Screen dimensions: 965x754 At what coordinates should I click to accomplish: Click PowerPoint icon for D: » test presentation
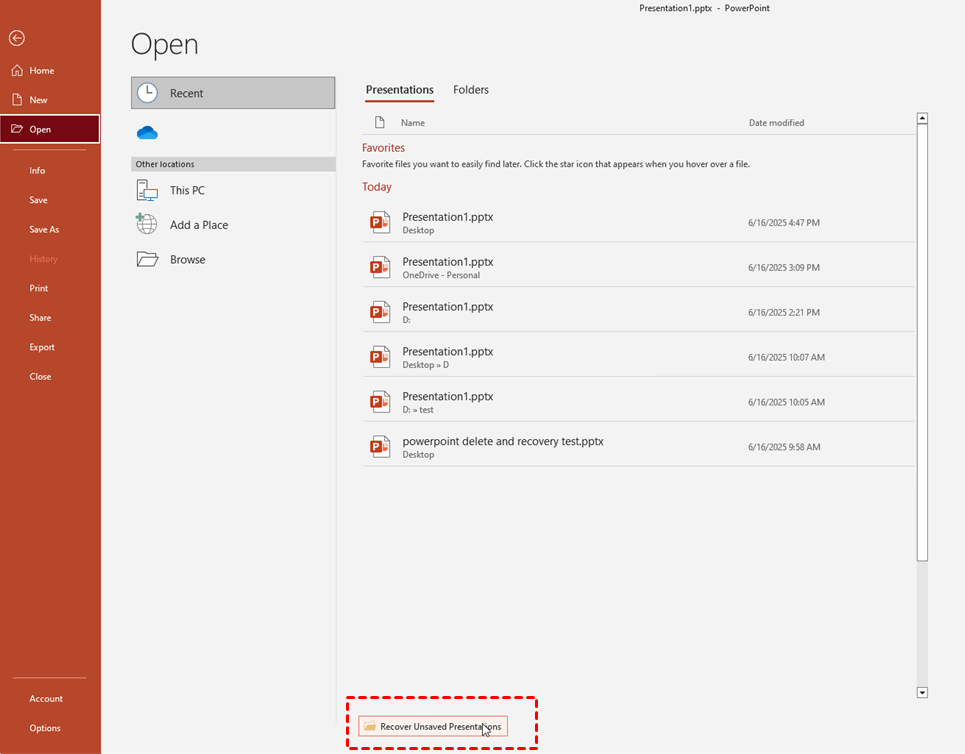(380, 402)
